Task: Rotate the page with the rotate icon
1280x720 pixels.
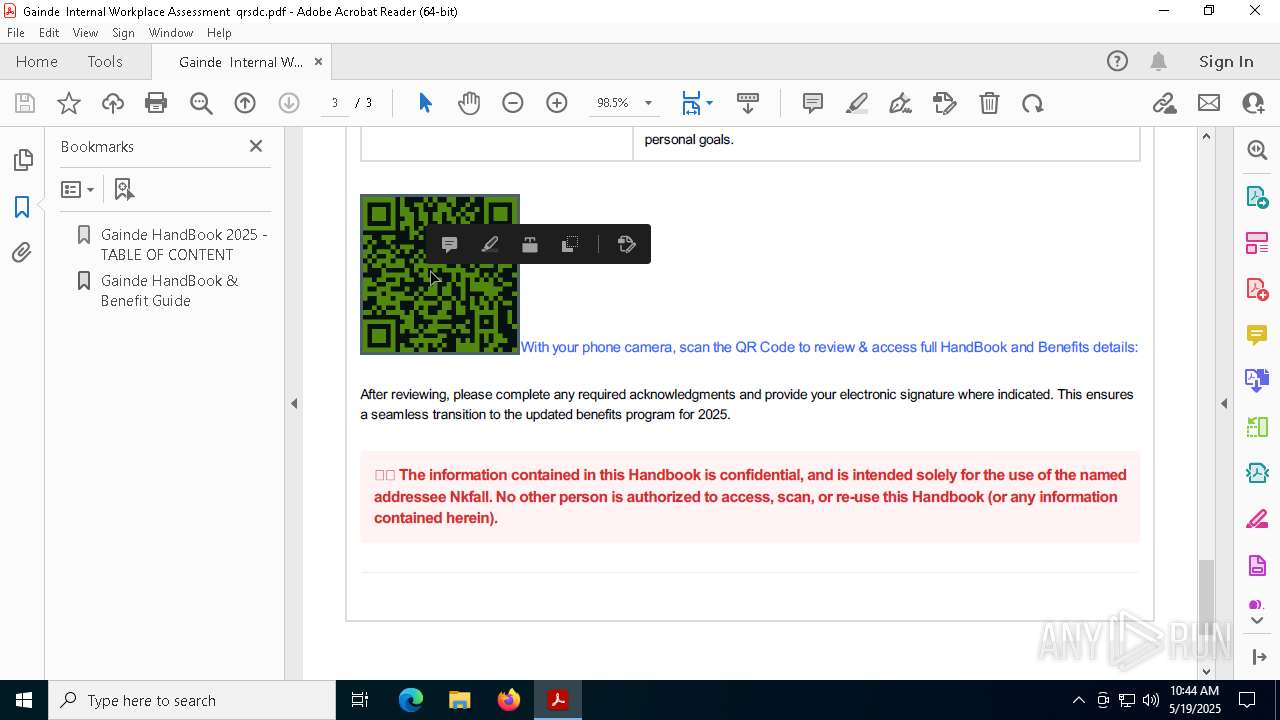Action: [1033, 103]
